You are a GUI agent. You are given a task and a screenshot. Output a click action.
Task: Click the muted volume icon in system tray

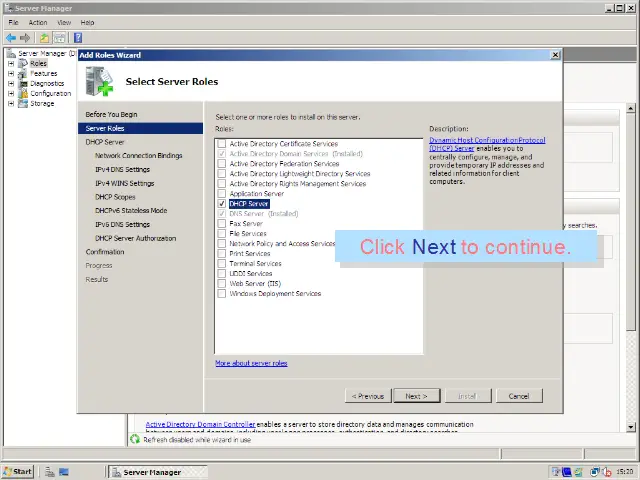[x=607, y=472]
